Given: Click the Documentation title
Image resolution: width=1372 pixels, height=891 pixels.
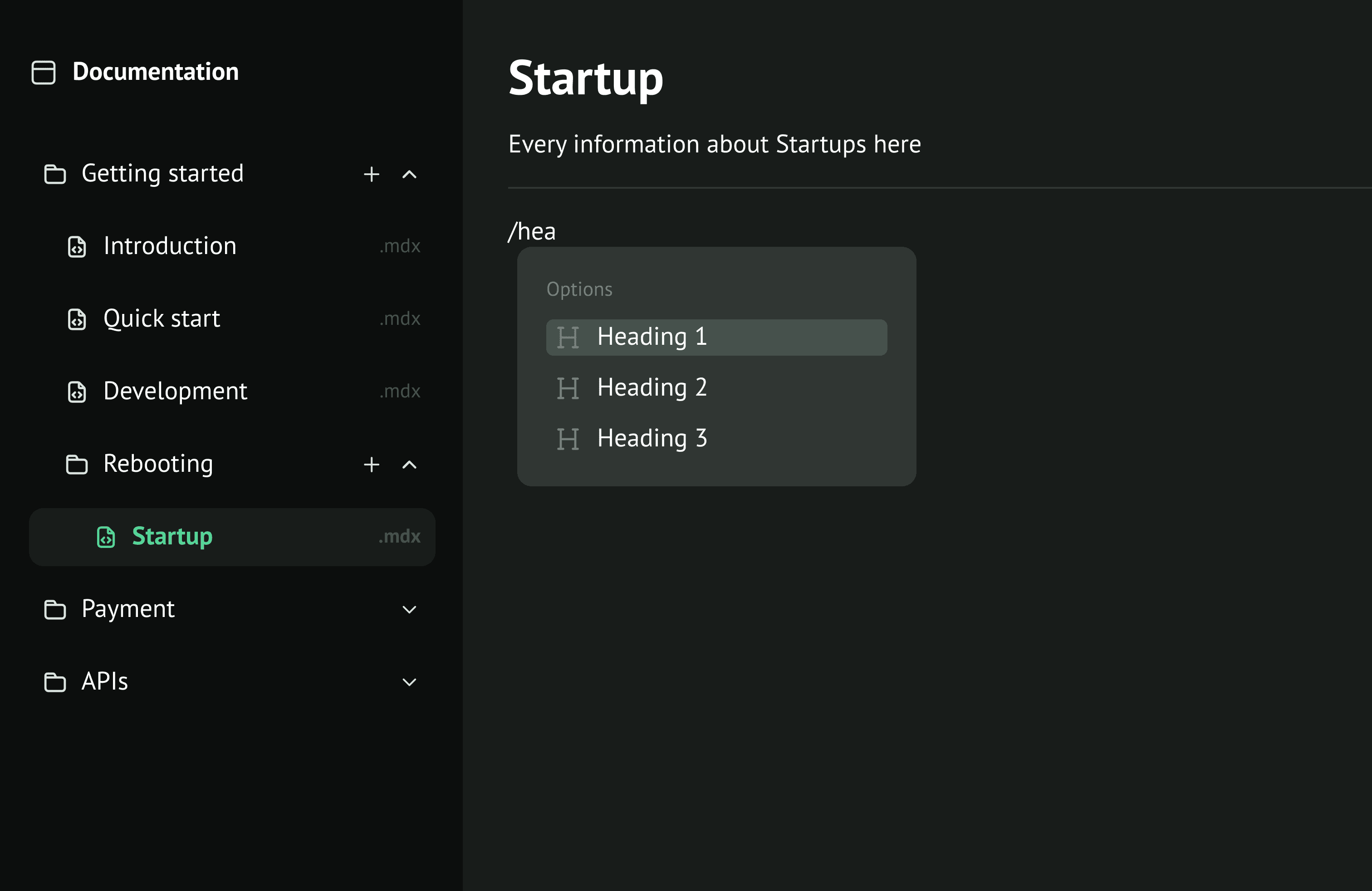Looking at the screenshot, I should click(x=155, y=72).
